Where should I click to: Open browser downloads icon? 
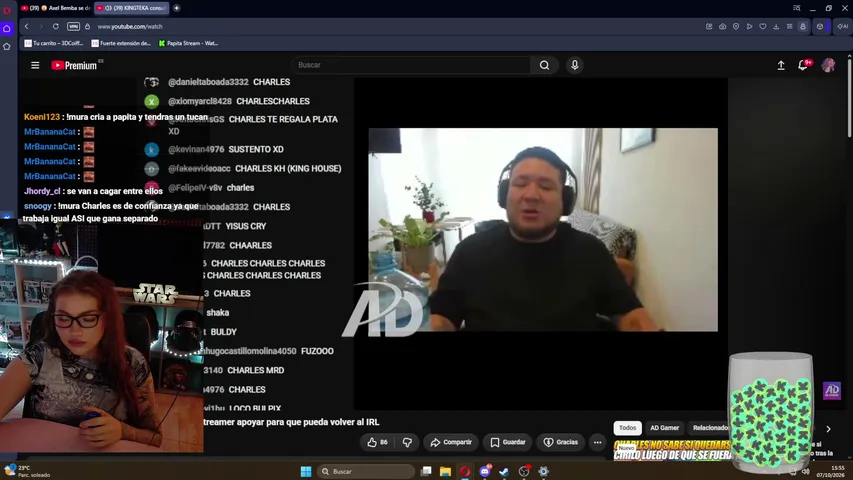coord(776,26)
